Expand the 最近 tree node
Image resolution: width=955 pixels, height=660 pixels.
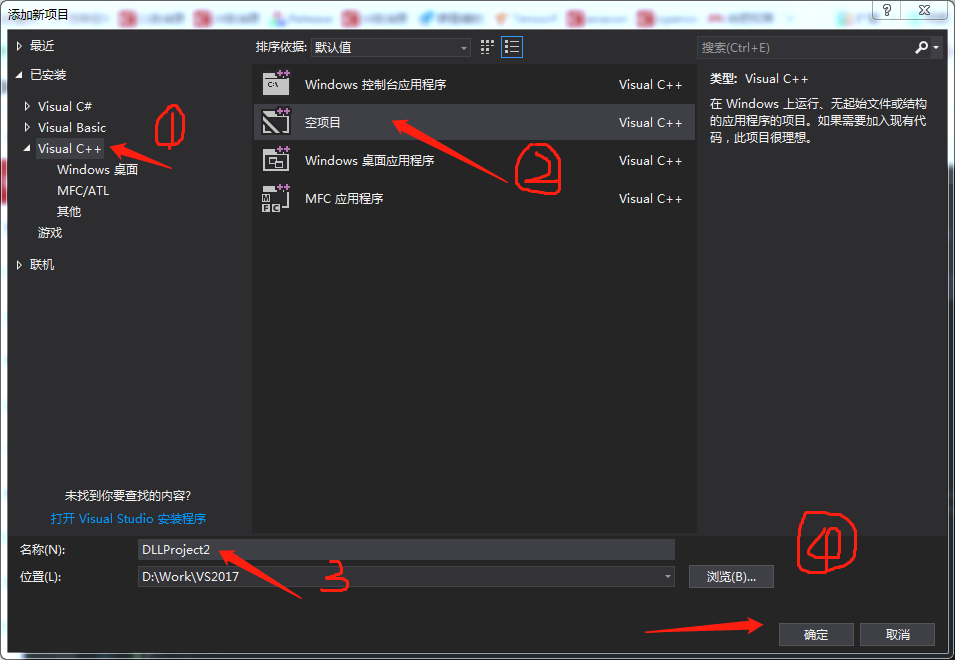tap(19, 46)
